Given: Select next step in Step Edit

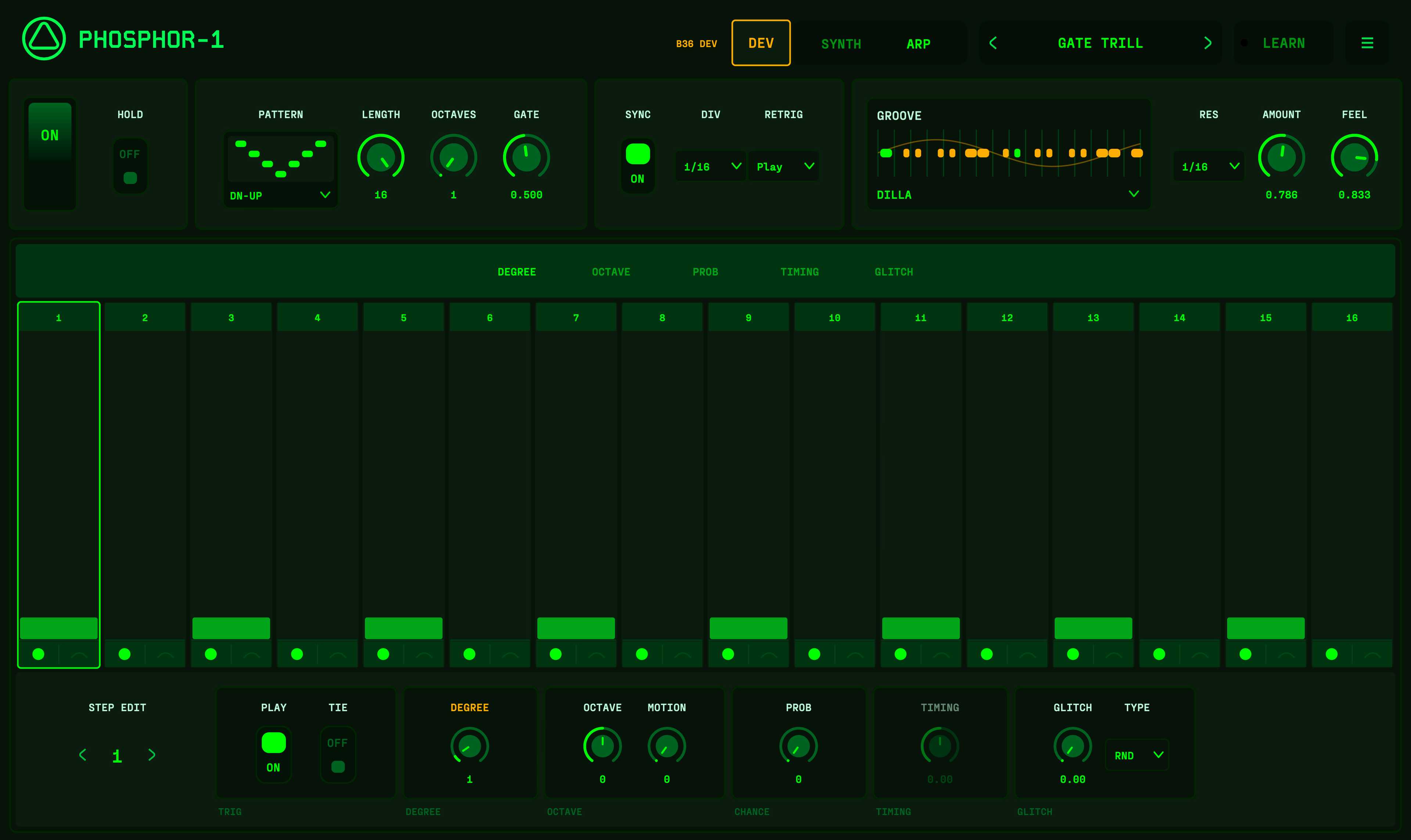Looking at the screenshot, I should click(152, 754).
